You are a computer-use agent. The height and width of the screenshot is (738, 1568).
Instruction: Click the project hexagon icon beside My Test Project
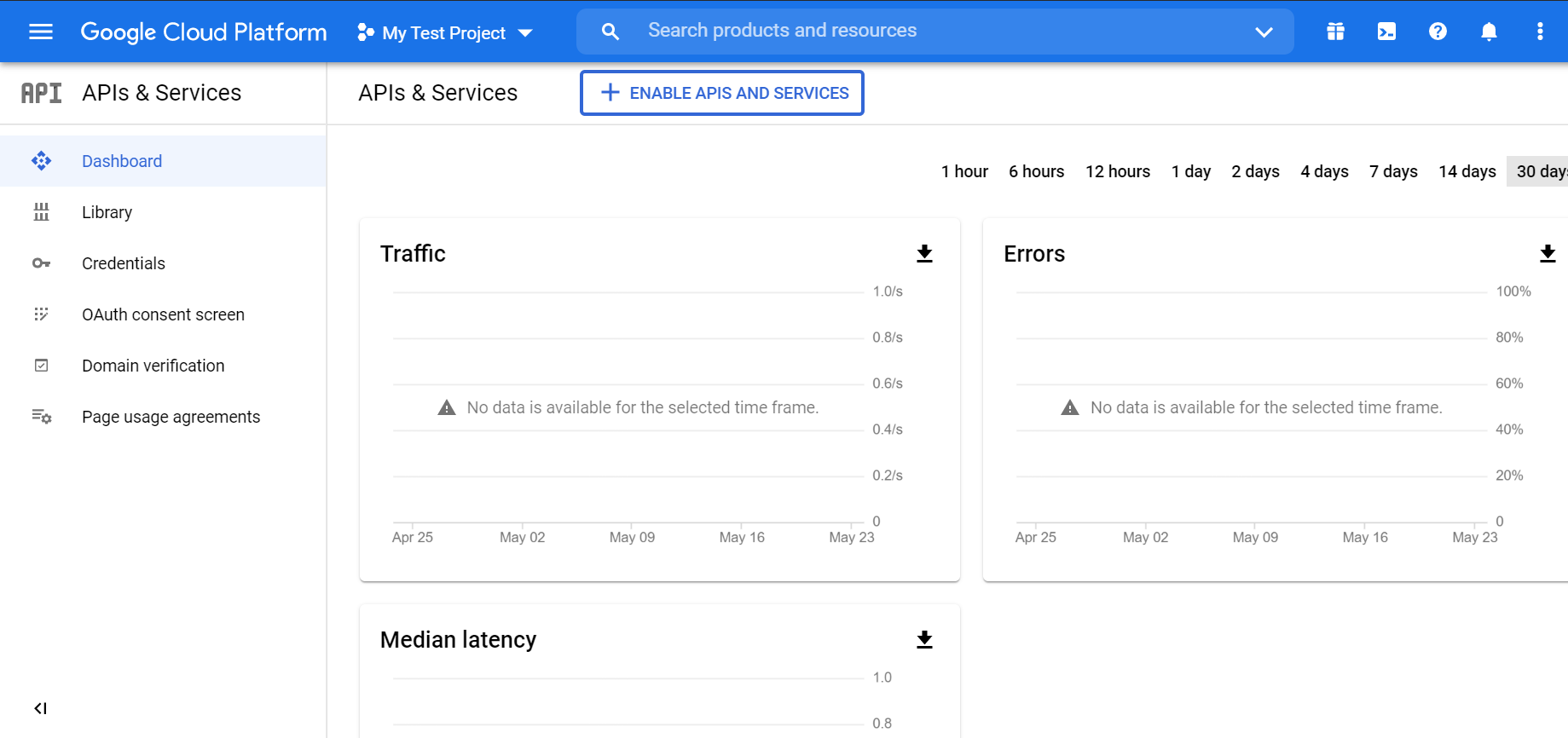[x=366, y=32]
